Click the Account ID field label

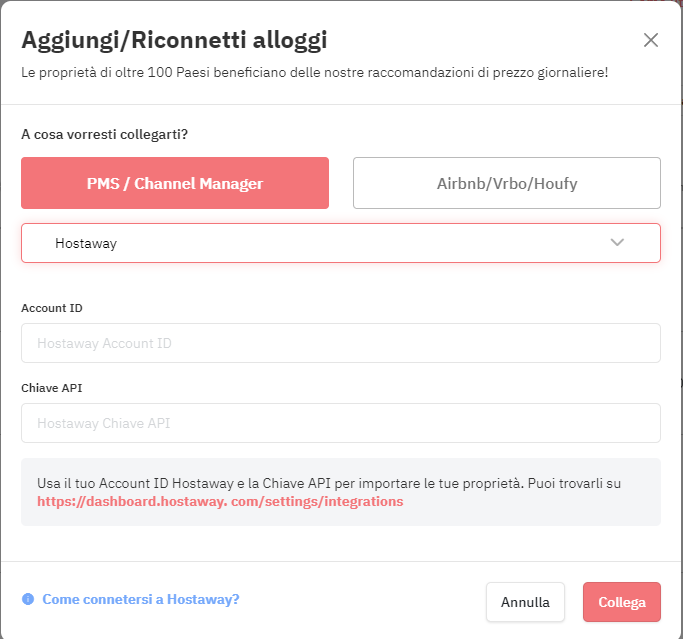52,308
